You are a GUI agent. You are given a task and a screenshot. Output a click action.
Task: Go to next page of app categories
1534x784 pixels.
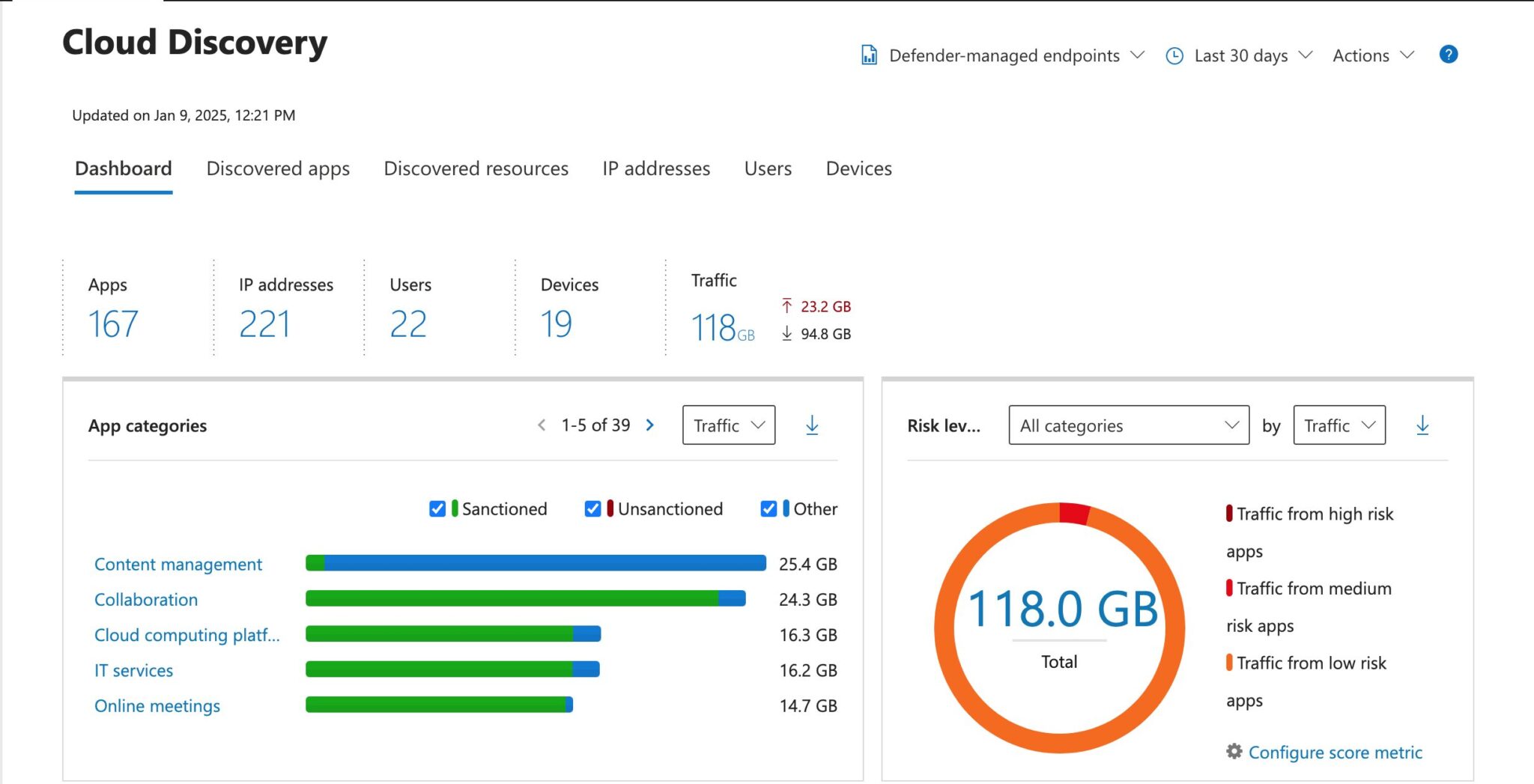pos(649,425)
